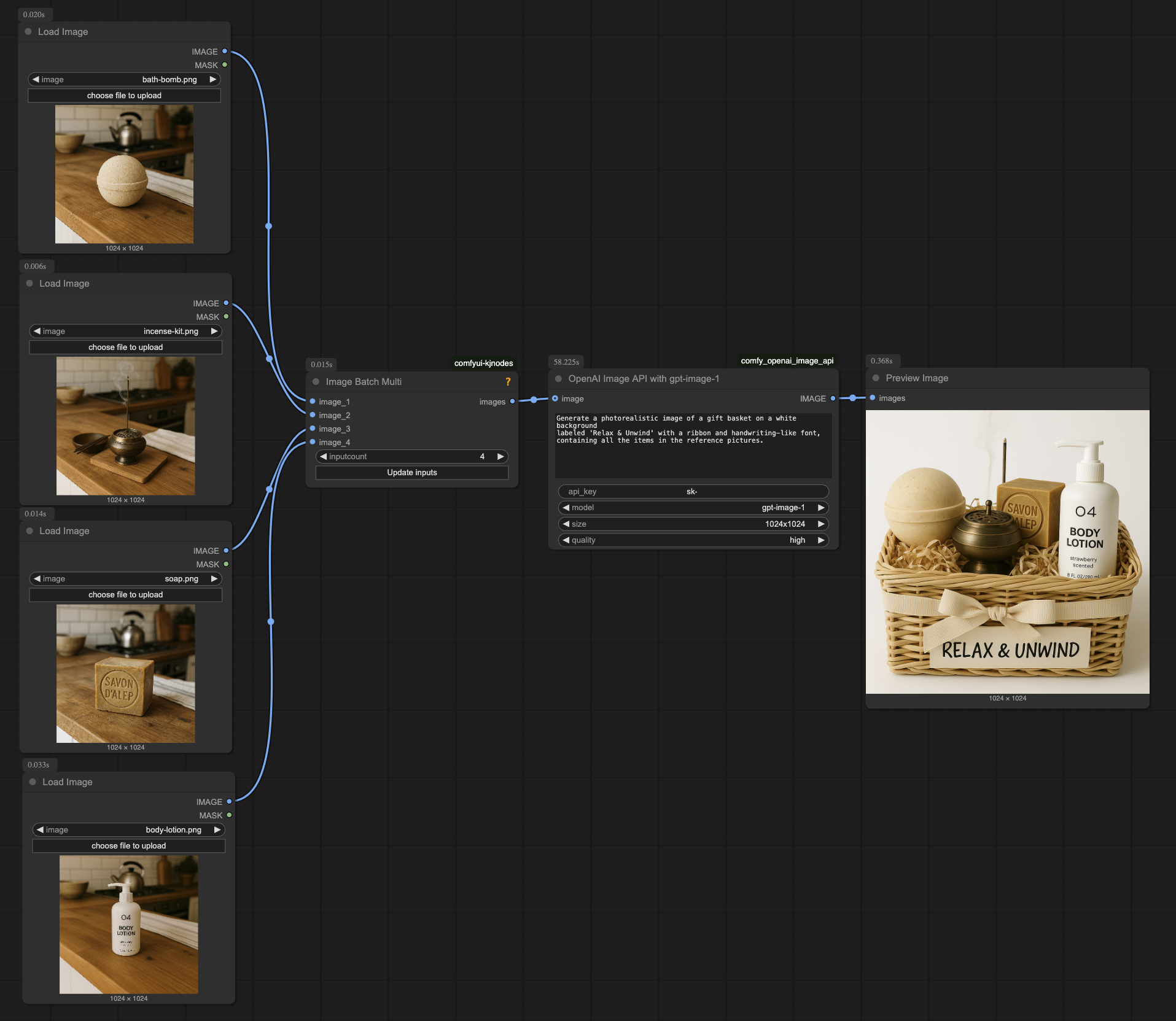Collapse the bath-bomb Load Image node via its dot
This screenshot has height=1021, width=1176.
click(x=28, y=31)
